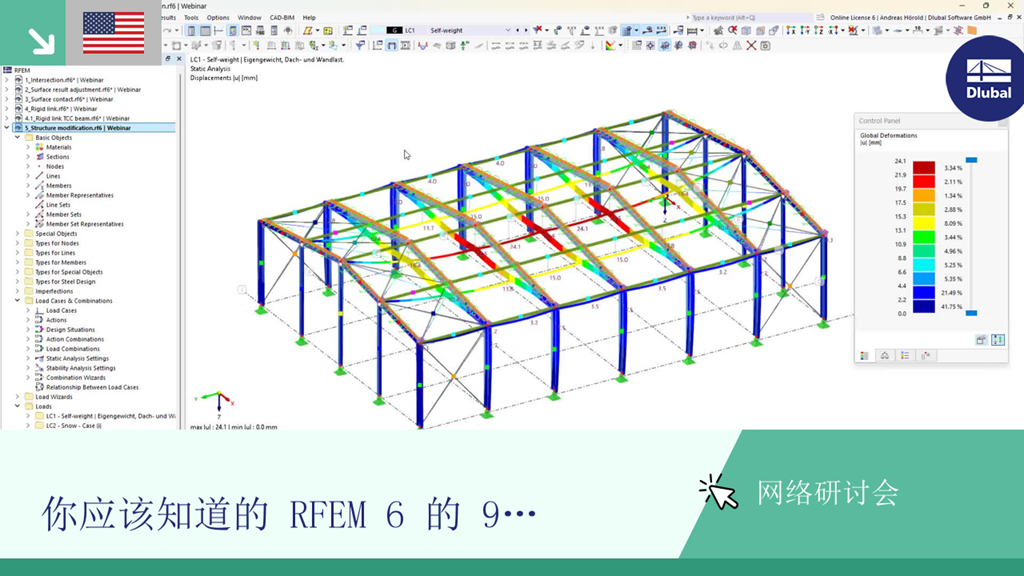Close the Navigator panel
The height and width of the screenshot is (576, 1024).
[179, 59]
